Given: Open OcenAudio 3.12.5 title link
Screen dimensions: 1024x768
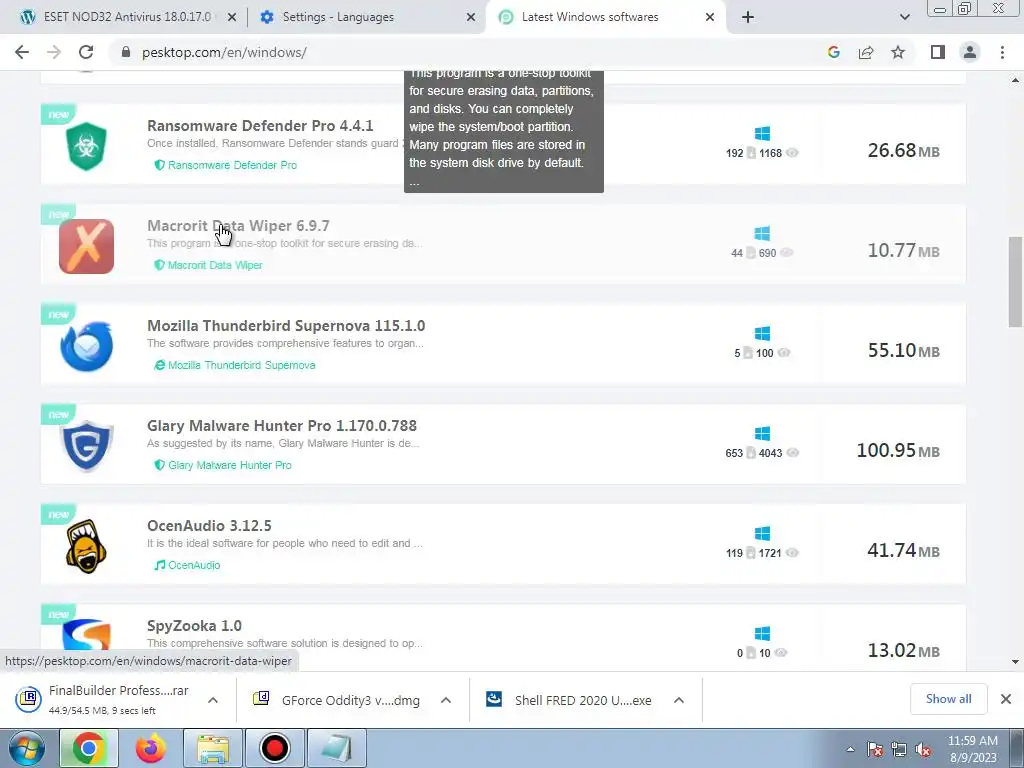Looking at the screenshot, I should pos(209,525).
